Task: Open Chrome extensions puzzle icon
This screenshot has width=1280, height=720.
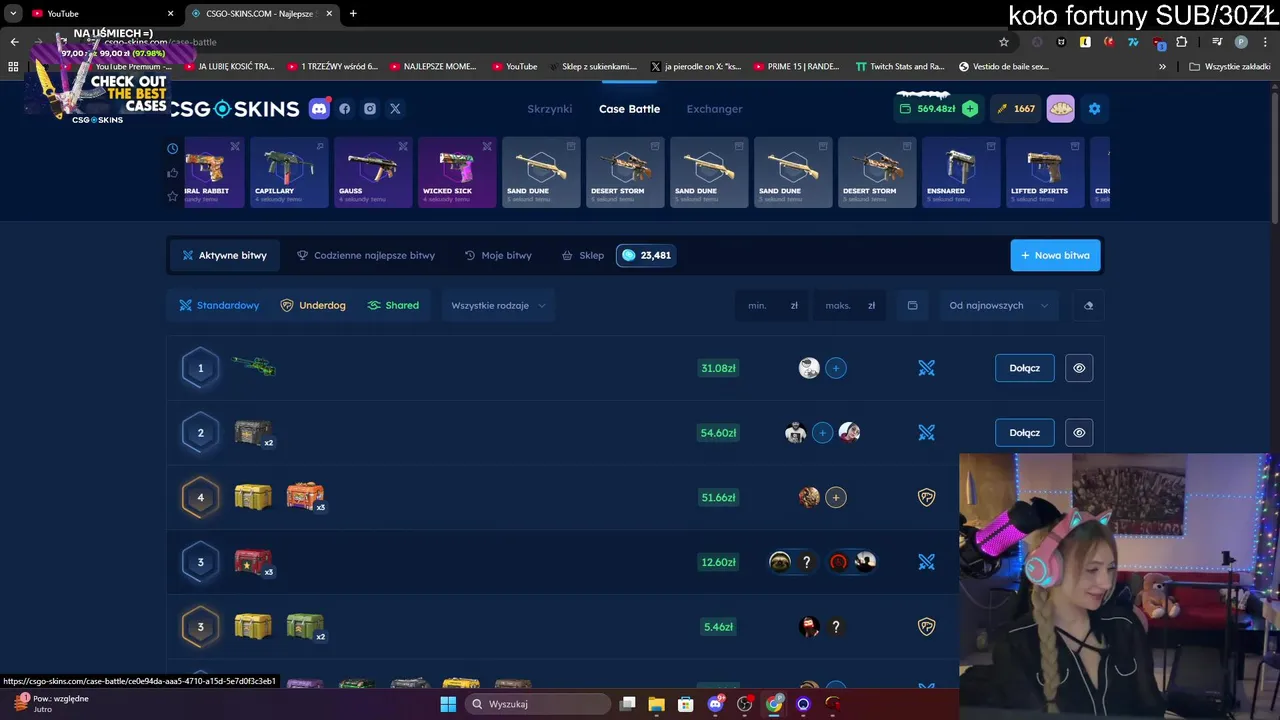Action: pyautogui.click(x=1182, y=42)
